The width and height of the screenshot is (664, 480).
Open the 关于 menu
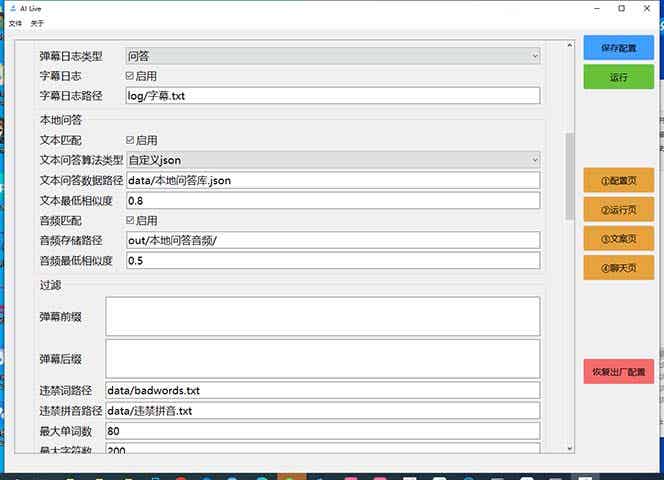(x=37, y=23)
